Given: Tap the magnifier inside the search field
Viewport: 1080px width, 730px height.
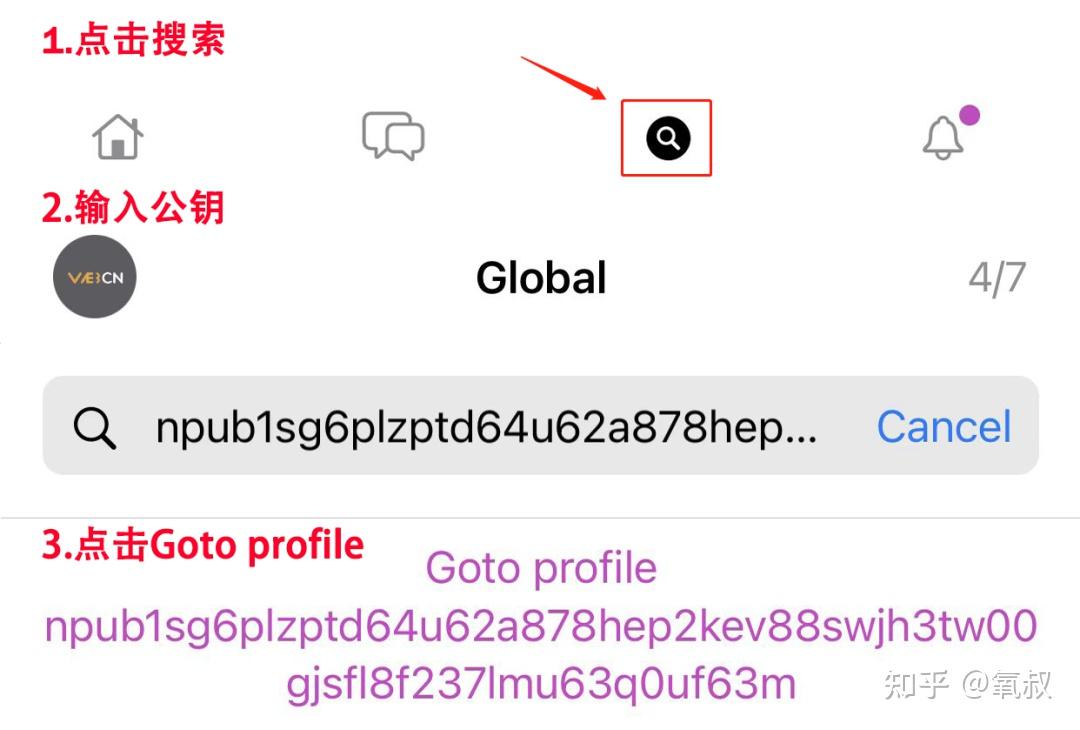Looking at the screenshot, I should (x=94, y=428).
